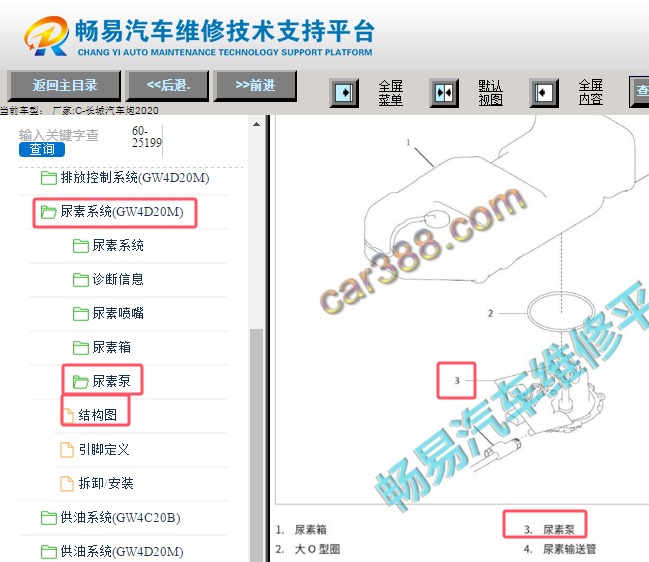This screenshot has width=649, height=562.
Task: Select the 全屏内容 link
Action: (591, 92)
